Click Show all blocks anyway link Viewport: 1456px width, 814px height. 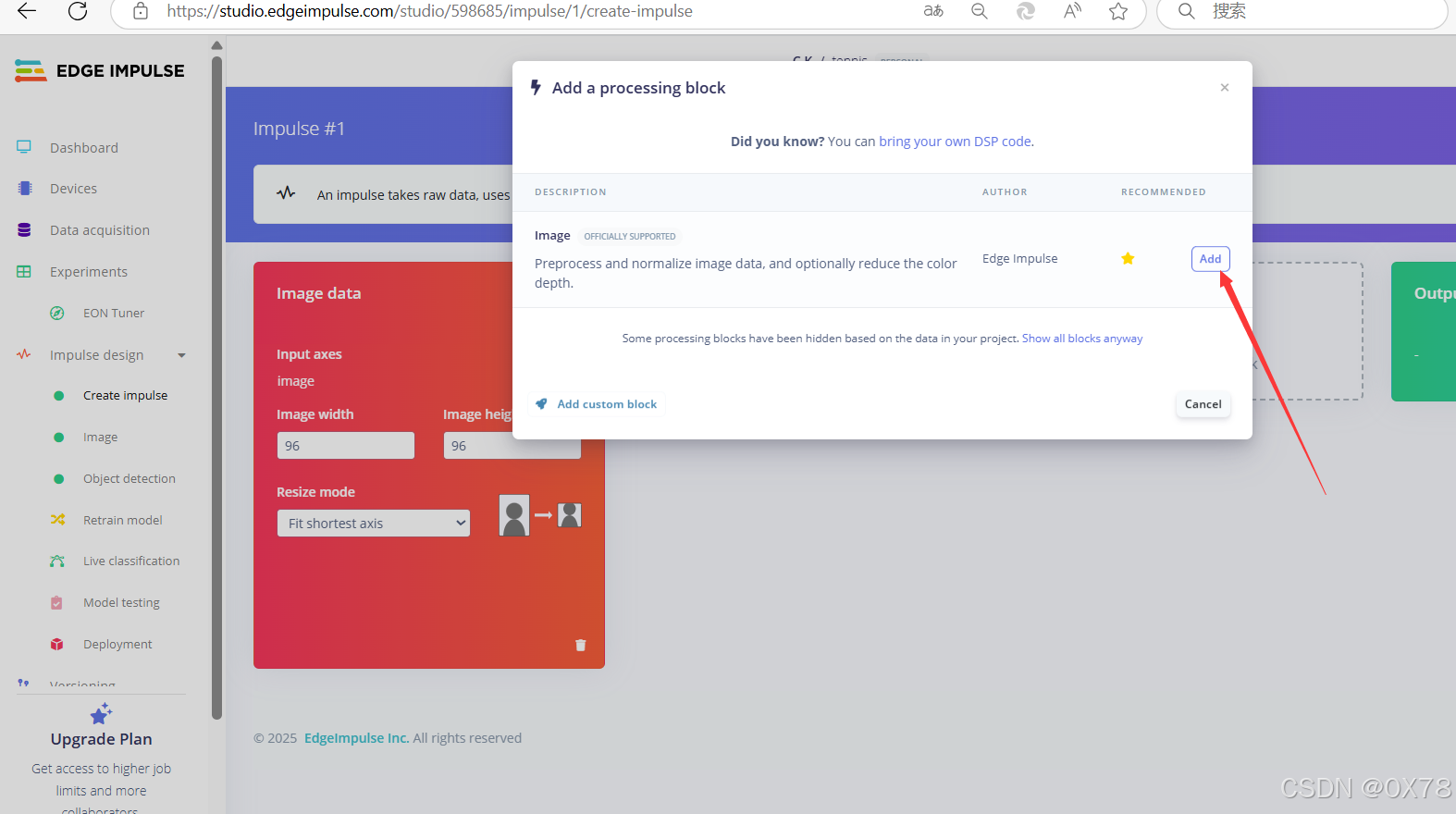point(1082,339)
